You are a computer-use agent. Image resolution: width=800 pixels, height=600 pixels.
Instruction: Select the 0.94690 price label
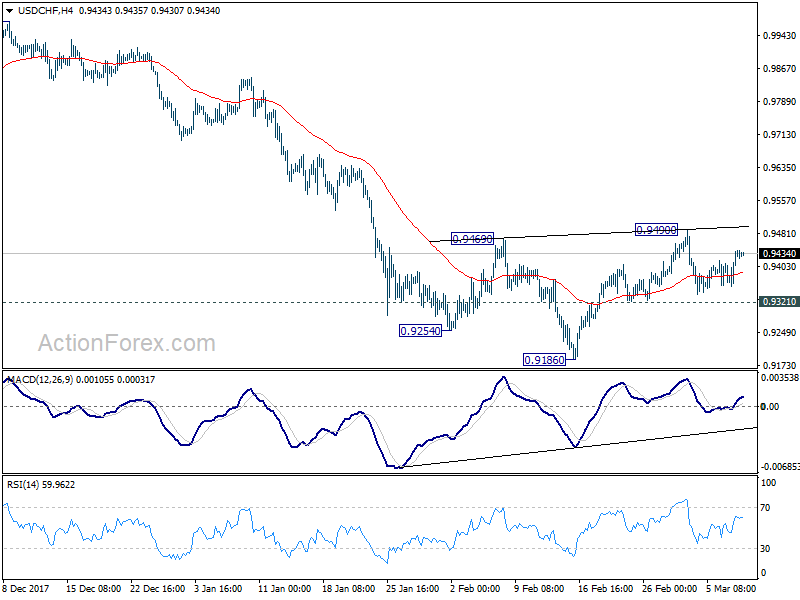472,238
